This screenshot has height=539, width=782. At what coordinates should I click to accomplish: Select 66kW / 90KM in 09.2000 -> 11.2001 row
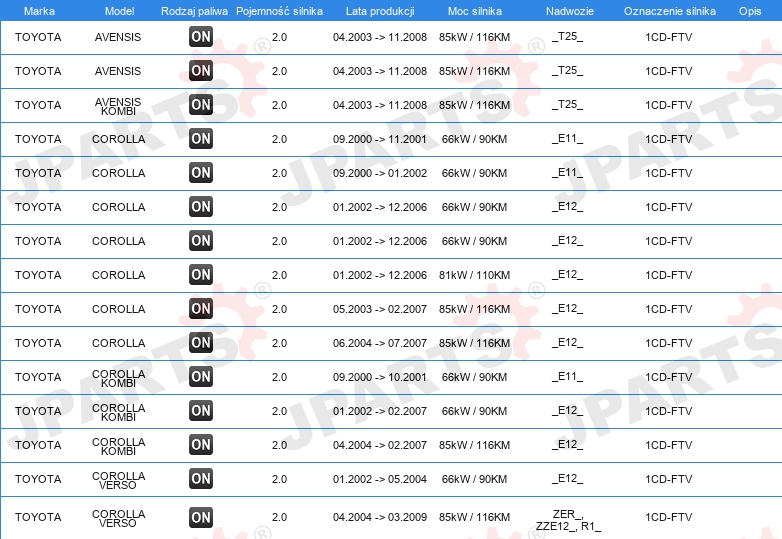click(x=474, y=139)
